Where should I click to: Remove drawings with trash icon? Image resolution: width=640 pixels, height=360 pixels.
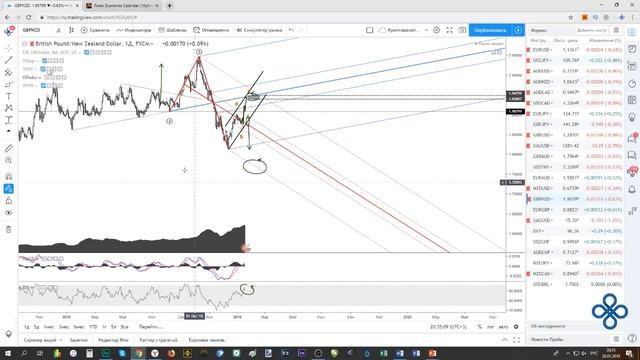(8, 229)
